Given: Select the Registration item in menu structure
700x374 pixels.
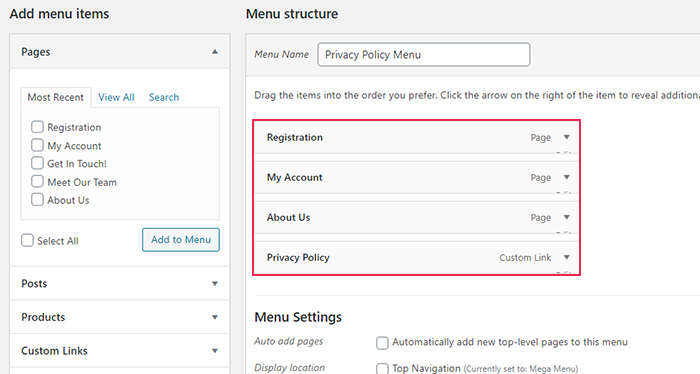Looking at the screenshot, I should point(416,137).
